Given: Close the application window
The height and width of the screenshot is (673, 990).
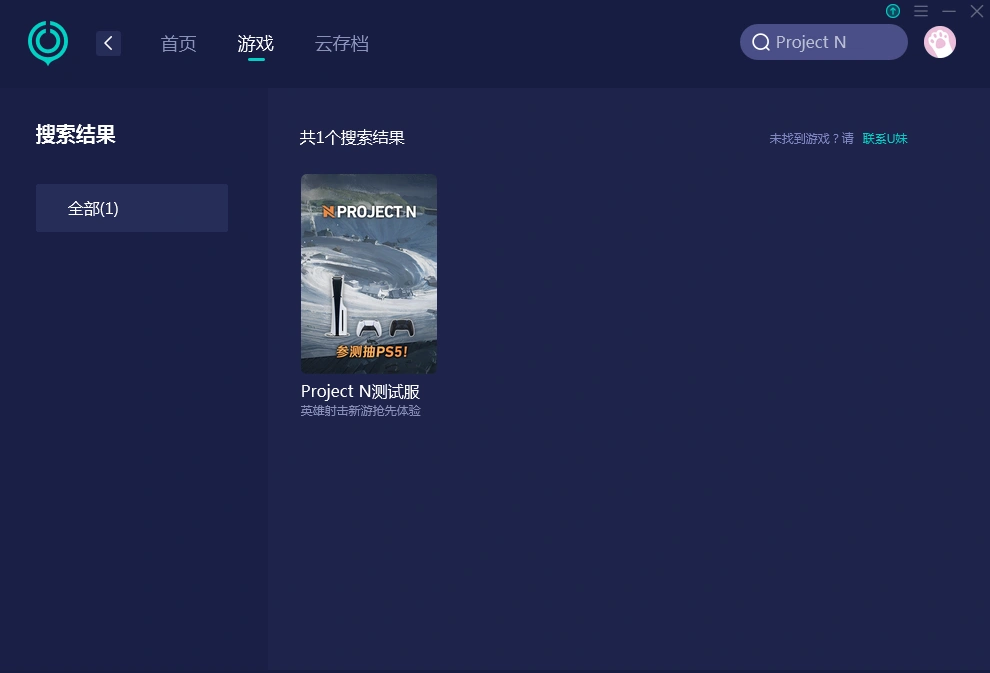Looking at the screenshot, I should [x=976, y=11].
